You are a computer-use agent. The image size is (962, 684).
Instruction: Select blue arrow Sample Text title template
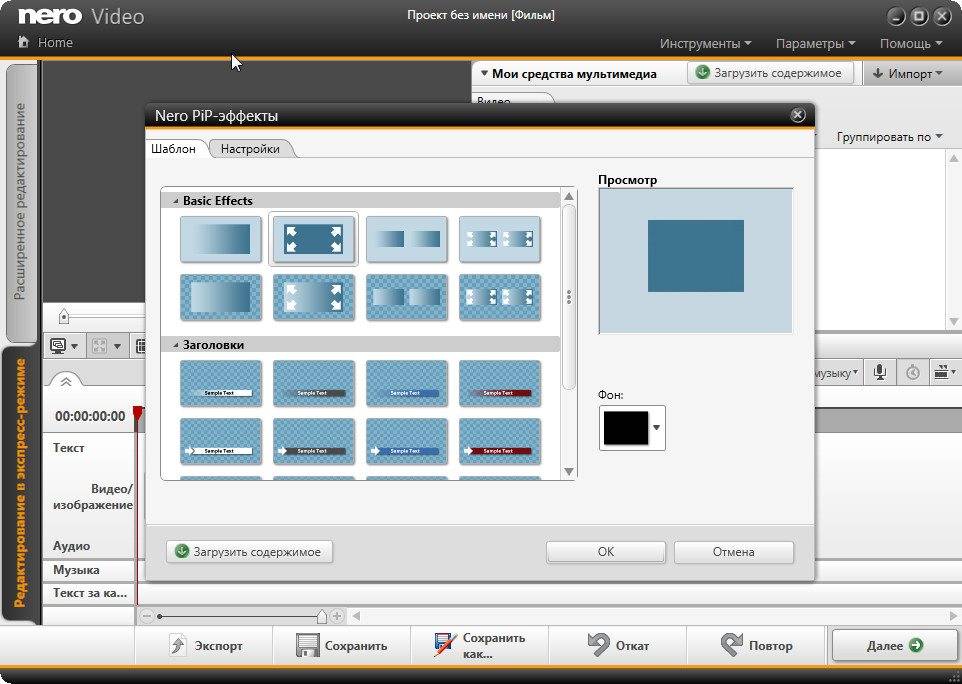pos(407,442)
